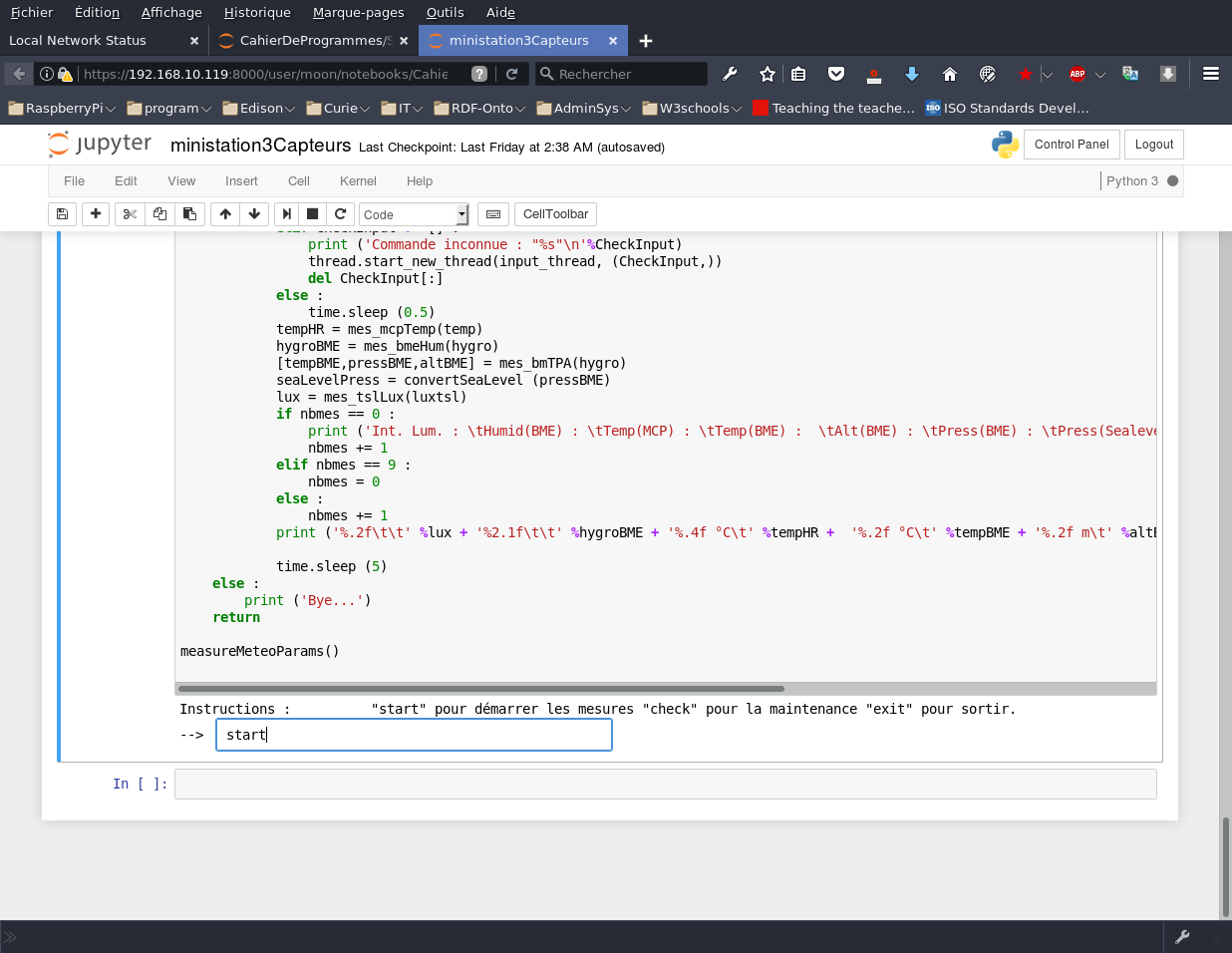Open the cell type Code dropdown
This screenshot has height=953, width=1232.
click(x=413, y=214)
